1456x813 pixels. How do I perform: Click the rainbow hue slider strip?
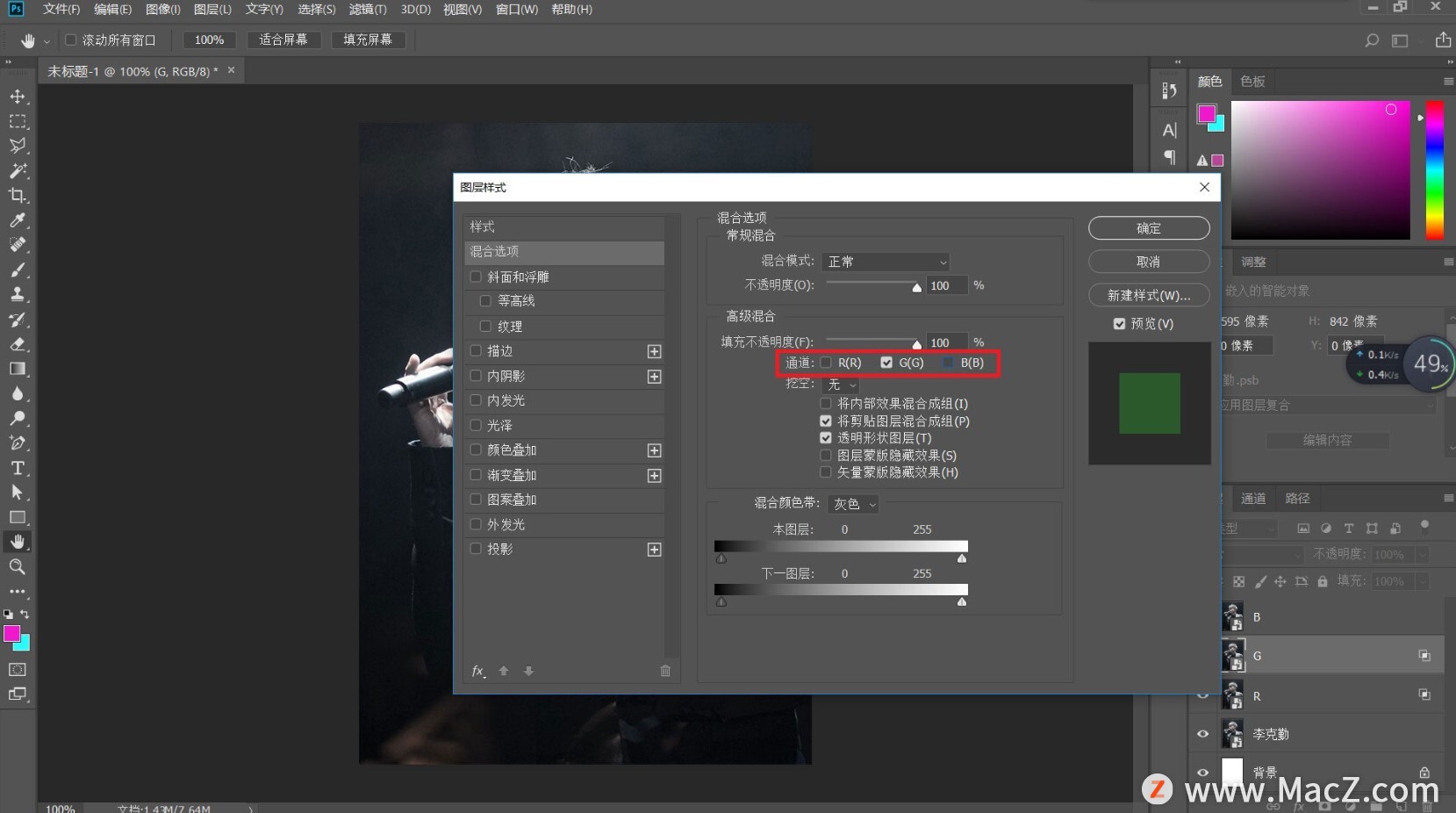1434,170
